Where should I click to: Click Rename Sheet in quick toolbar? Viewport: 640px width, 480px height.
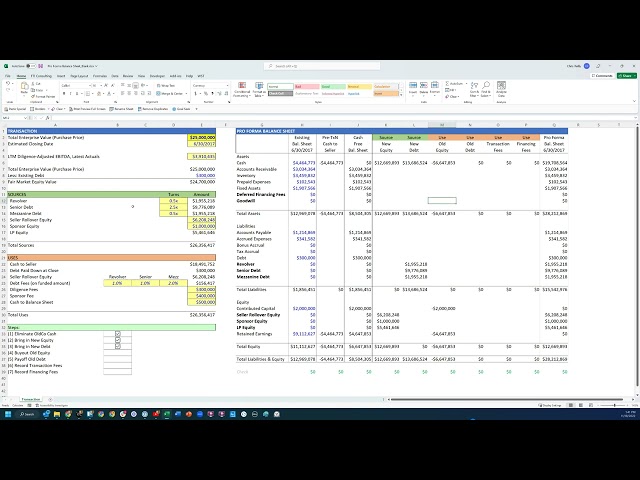122,109
